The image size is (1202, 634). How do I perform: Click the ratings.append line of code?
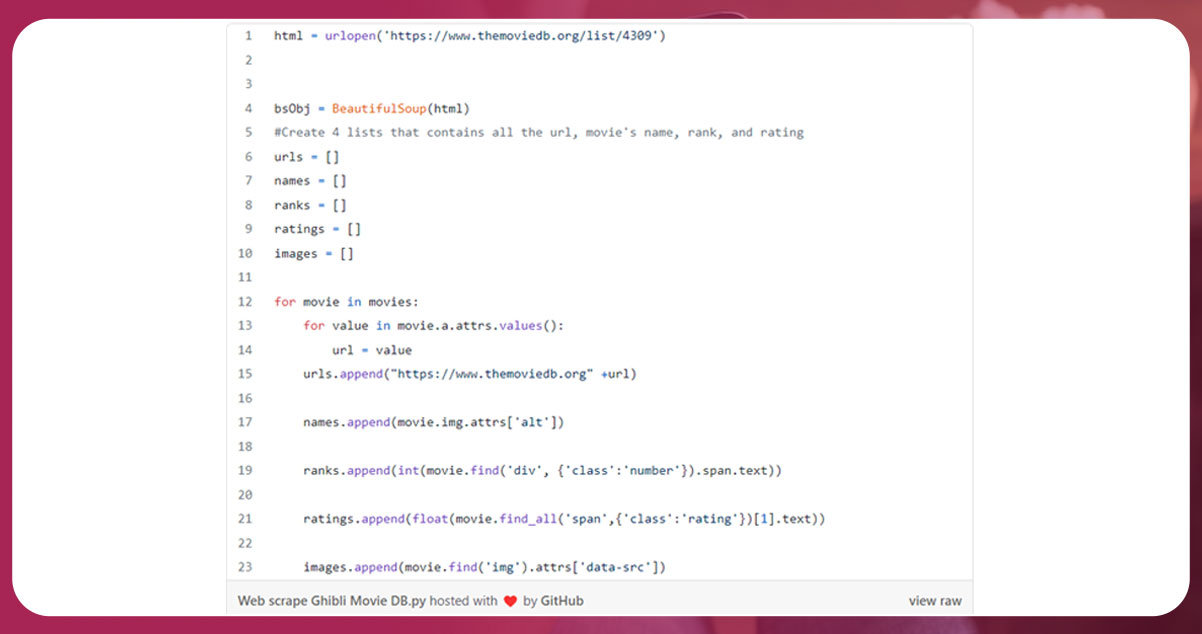point(563,519)
